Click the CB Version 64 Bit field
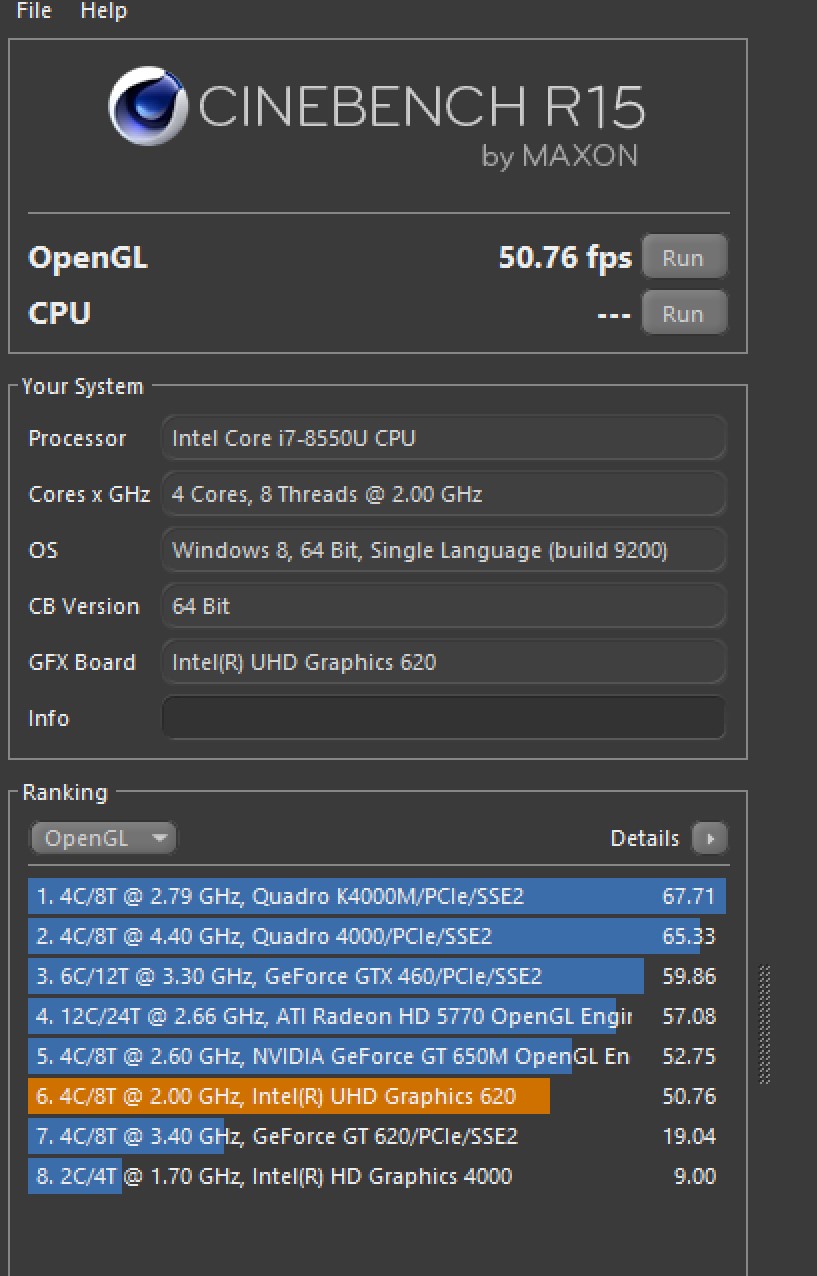817x1276 pixels. [443, 606]
